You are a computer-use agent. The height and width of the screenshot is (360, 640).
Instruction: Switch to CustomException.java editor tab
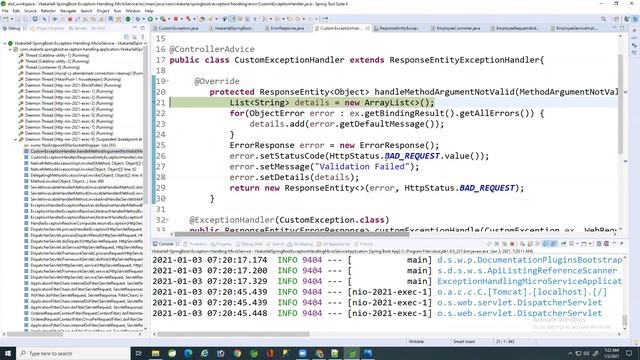pos(178,28)
